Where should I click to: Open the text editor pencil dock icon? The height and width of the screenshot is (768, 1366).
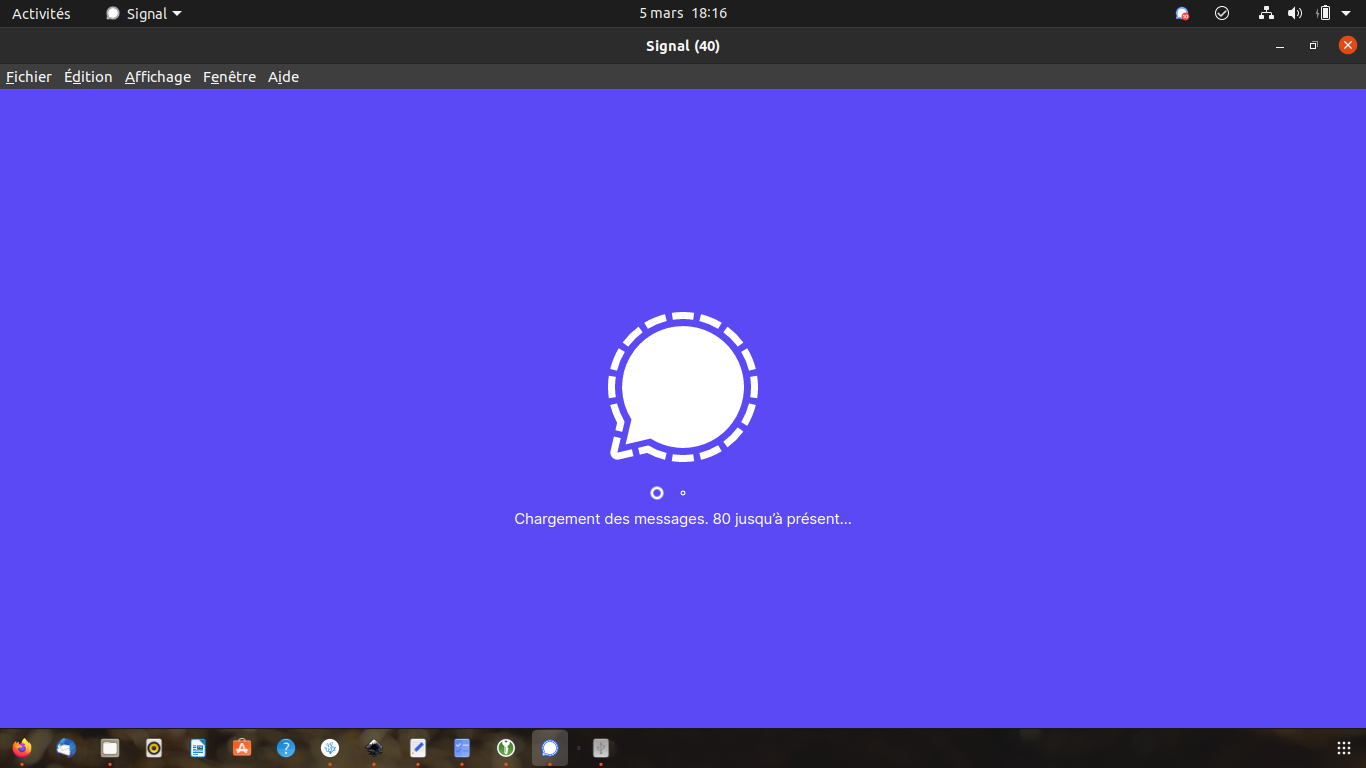(x=418, y=747)
